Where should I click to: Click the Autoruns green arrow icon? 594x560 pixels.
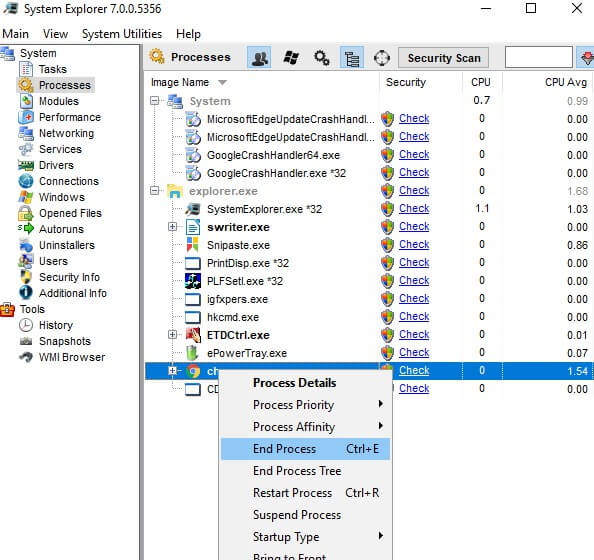click(x=26, y=229)
